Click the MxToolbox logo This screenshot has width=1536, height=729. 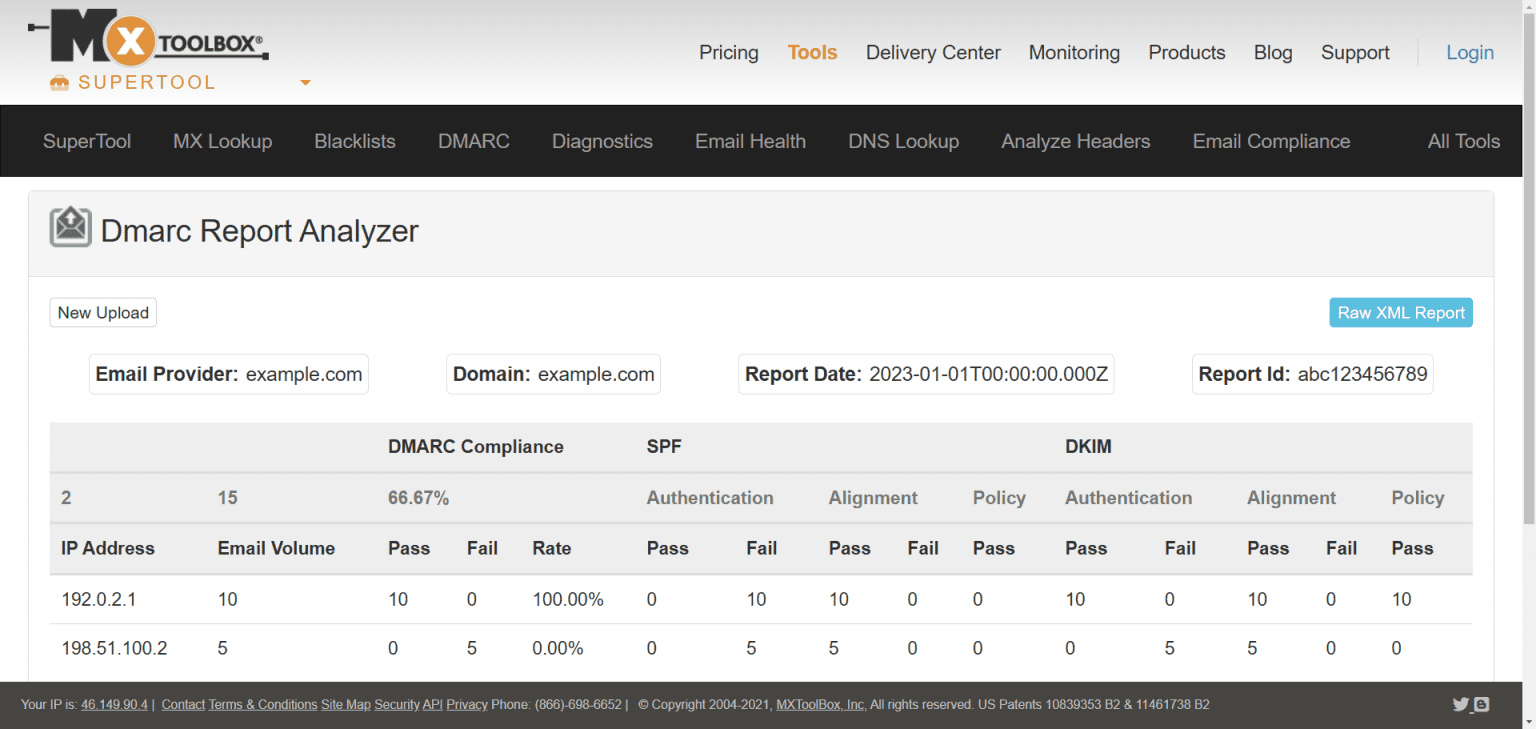tap(148, 40)
